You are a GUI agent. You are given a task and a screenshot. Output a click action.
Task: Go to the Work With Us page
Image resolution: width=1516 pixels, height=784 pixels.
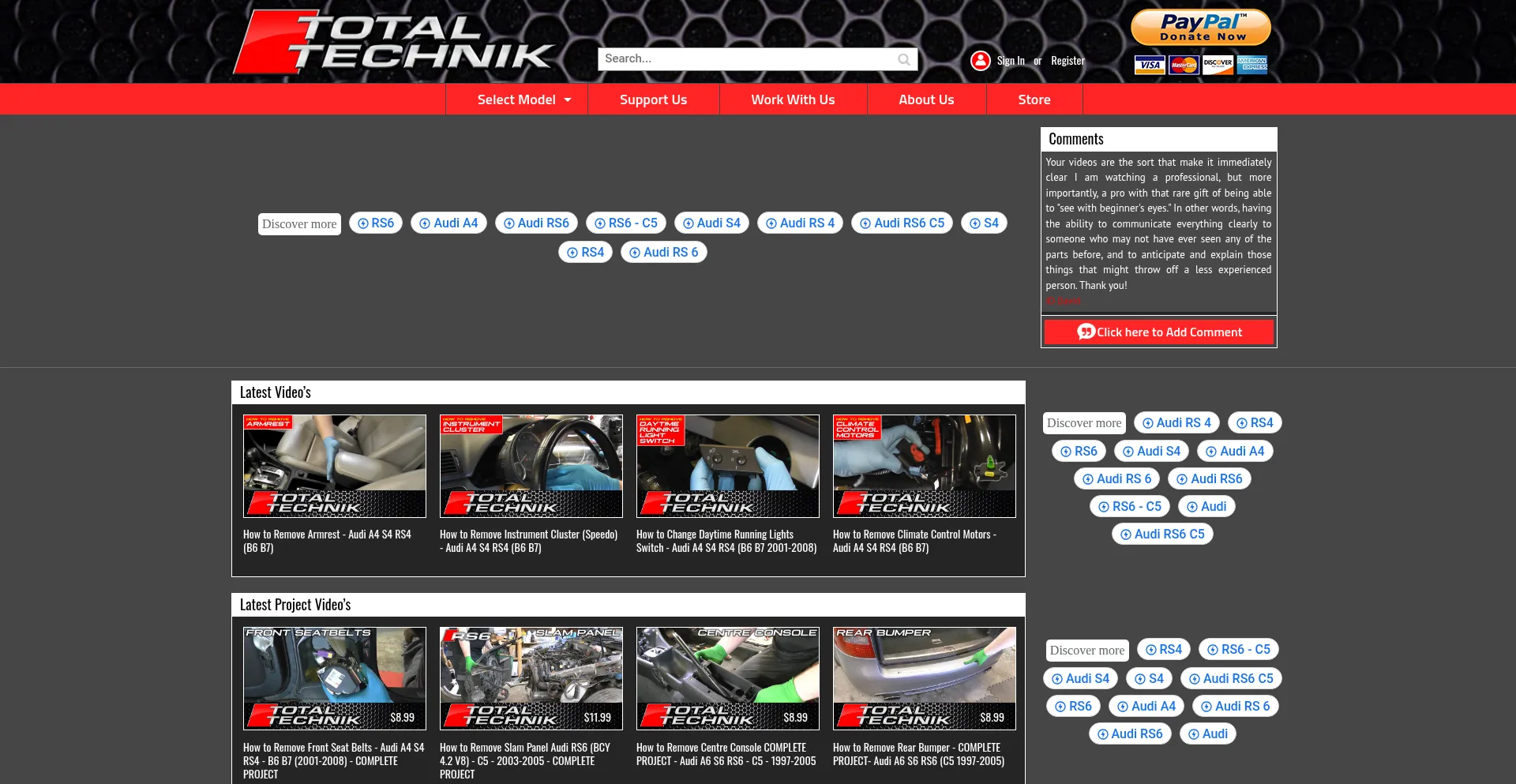pyautogui.click(x=793, y=99)
